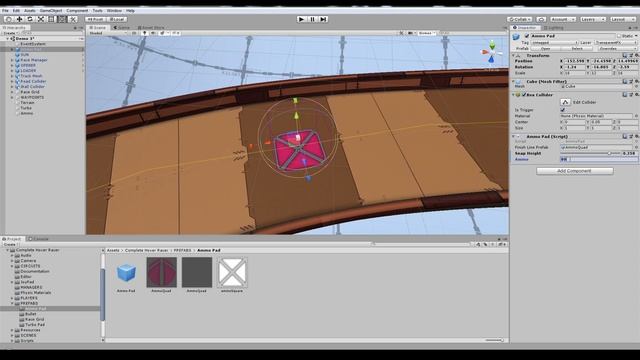
Task: Select the Move tool in the toolbar
Action: 19,19
